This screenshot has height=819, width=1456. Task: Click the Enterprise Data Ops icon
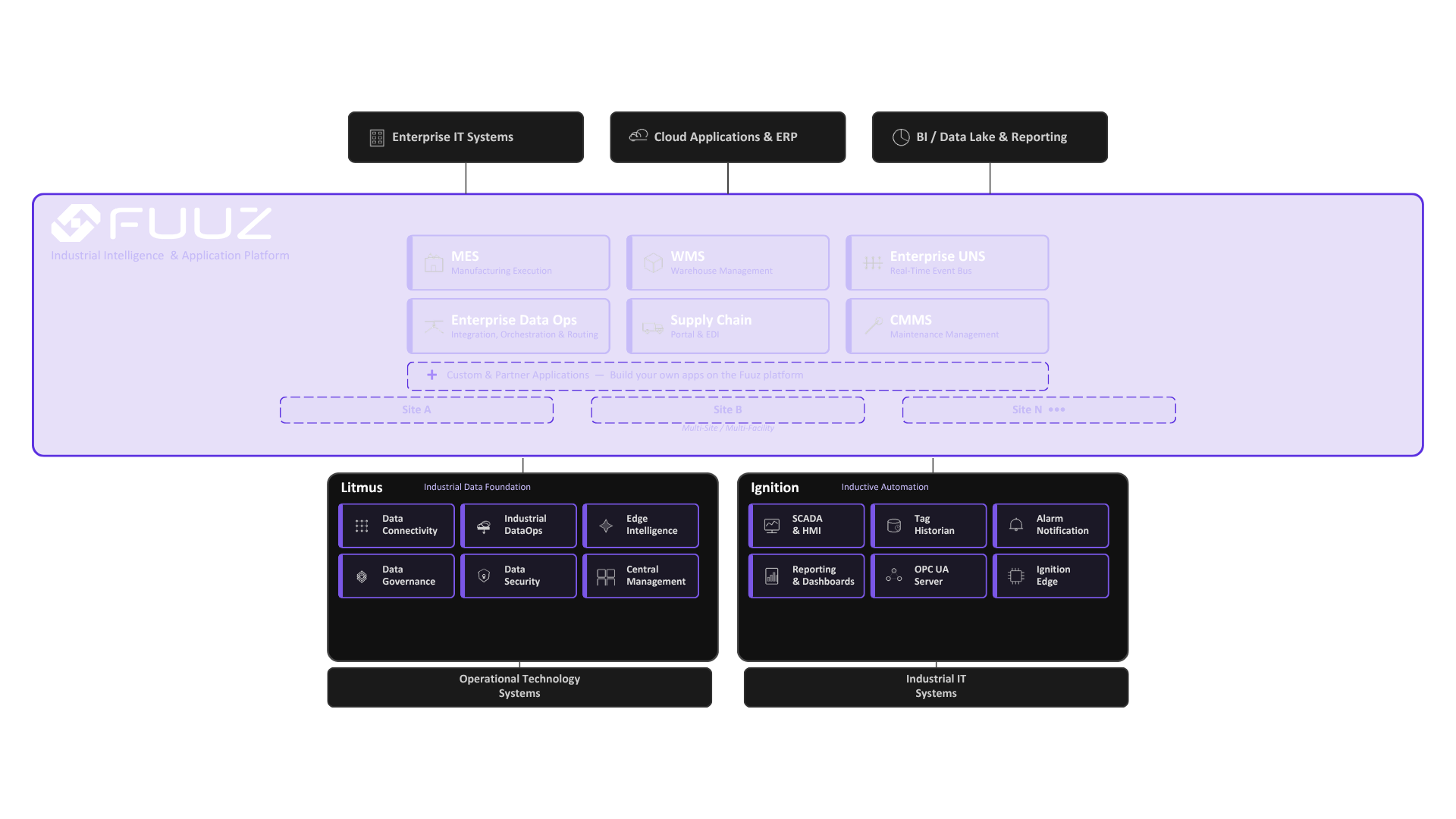[x=434, y=327]
